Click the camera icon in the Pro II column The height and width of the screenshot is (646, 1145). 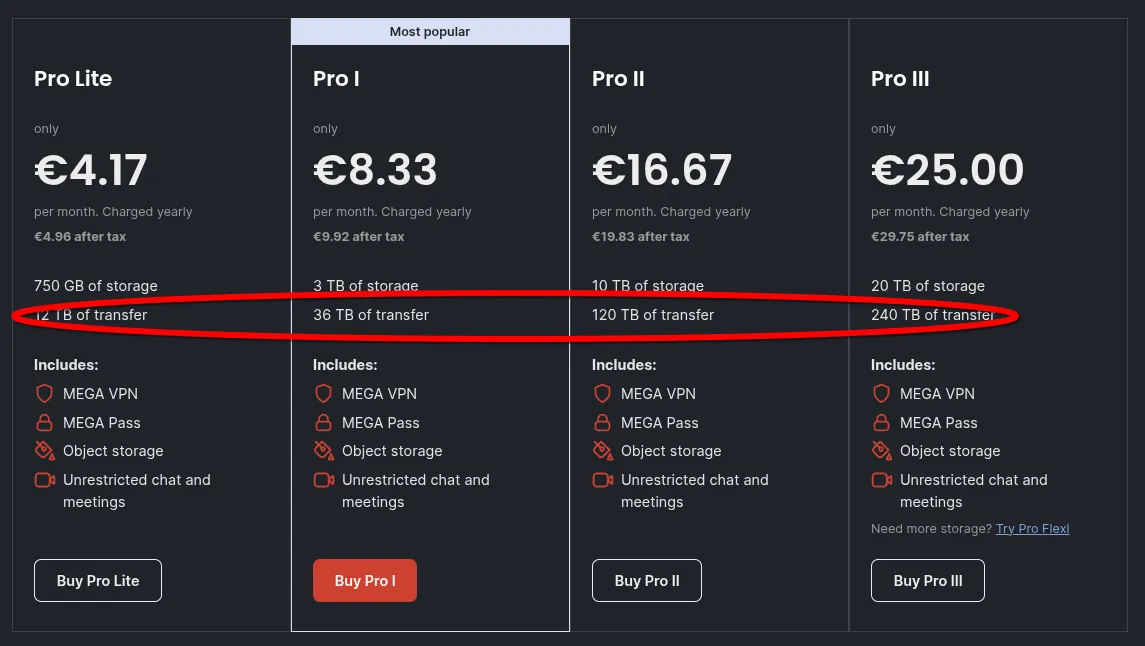602,480
